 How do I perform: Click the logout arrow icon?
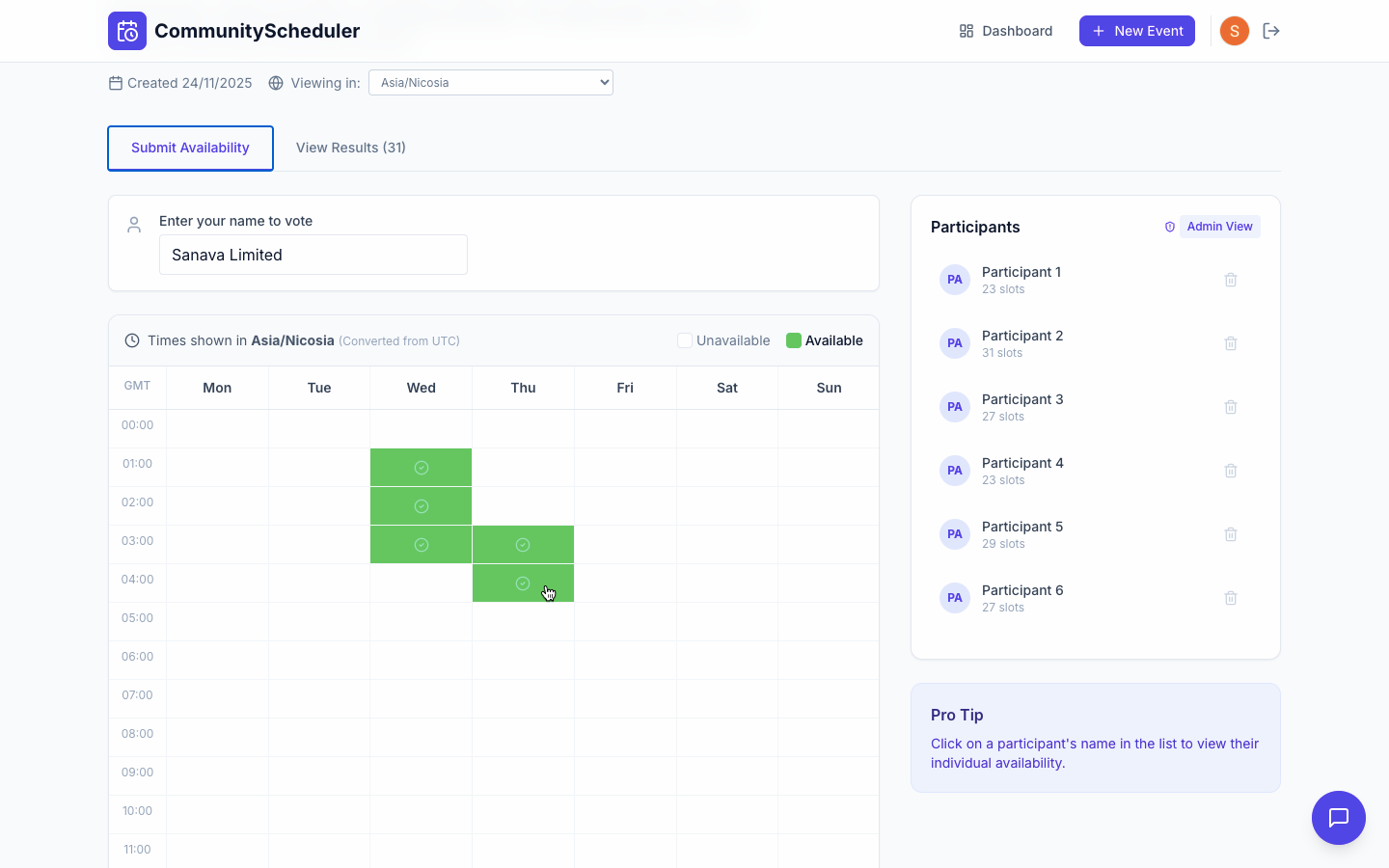coord(1271,30)
